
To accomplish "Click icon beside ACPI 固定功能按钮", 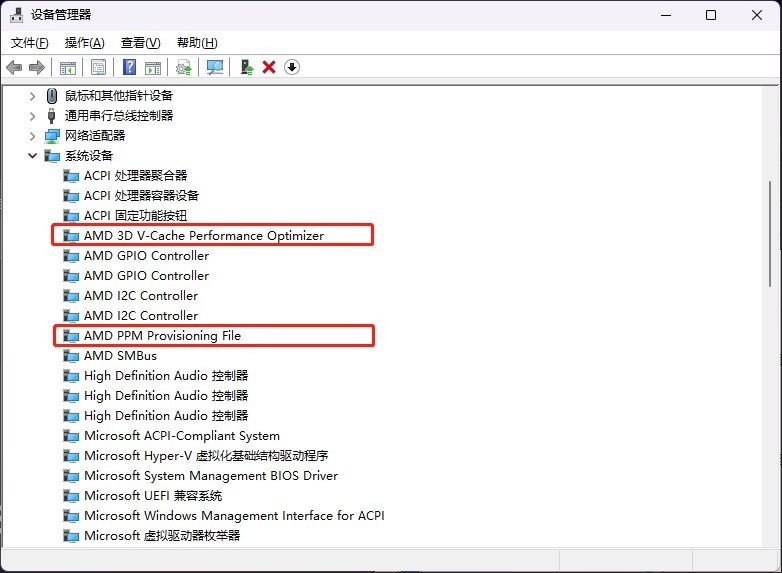I will [x=71, y=216].
